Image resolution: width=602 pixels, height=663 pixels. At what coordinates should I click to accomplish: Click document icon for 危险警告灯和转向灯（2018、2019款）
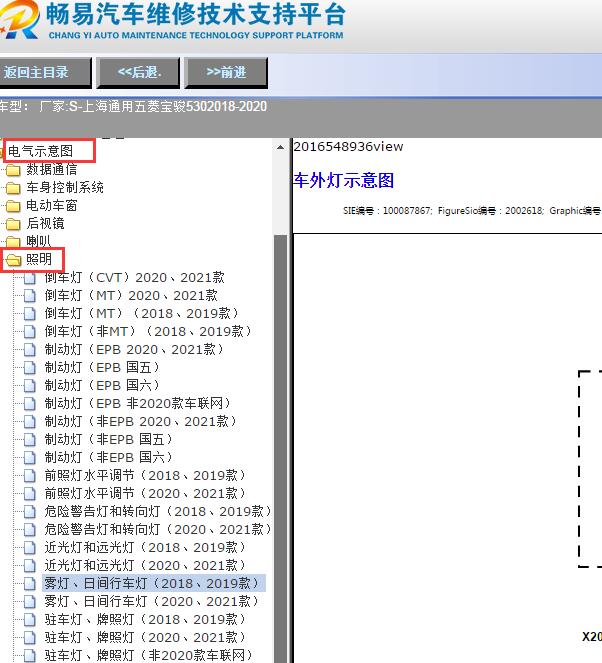[30, 512]
